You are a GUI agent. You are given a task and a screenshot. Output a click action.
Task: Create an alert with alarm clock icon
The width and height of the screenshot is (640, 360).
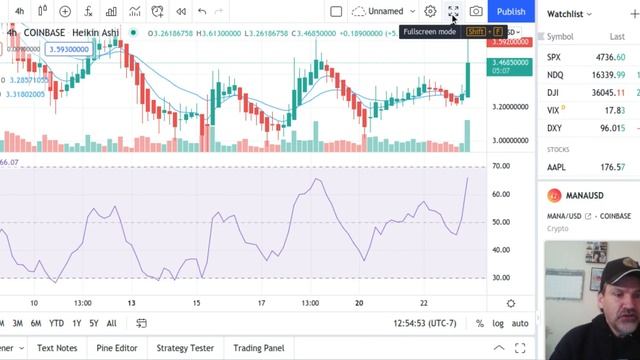157,11
